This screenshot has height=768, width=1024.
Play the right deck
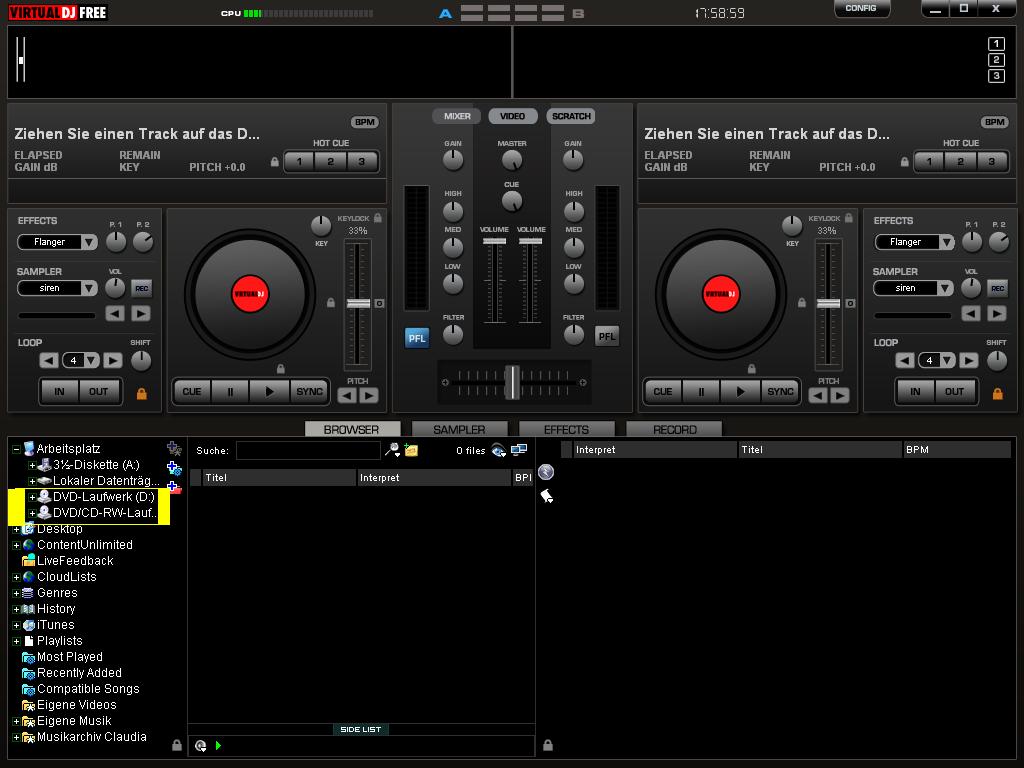click(x=740, y=392)
